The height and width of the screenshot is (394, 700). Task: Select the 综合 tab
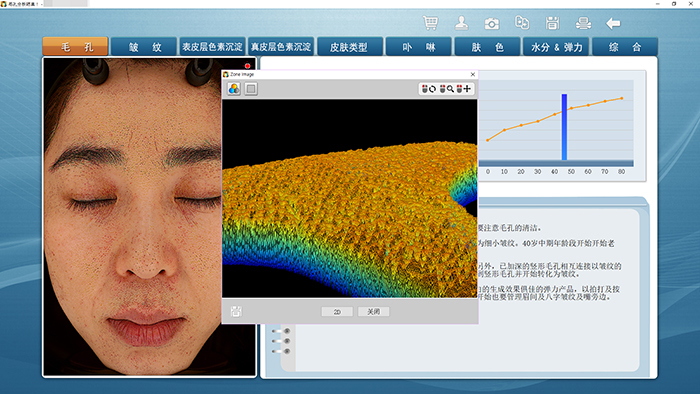[625, 47]
